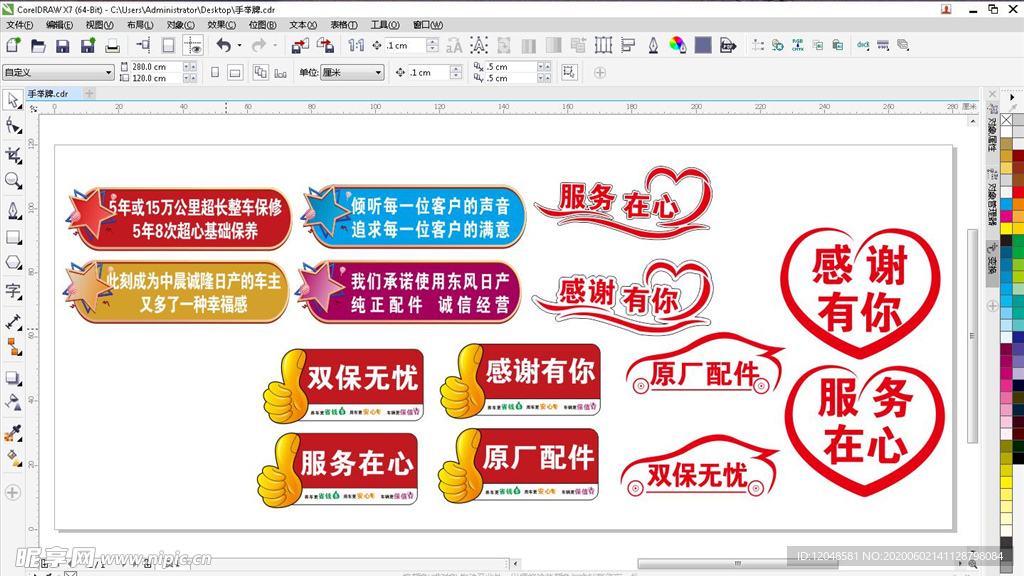The image size is (1024, 576).
Task: Toggle the current page layout button
Action: 281,73
